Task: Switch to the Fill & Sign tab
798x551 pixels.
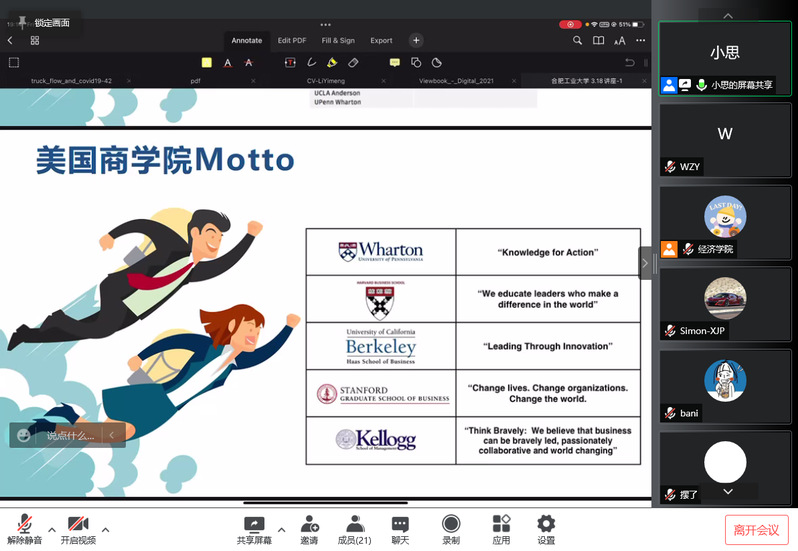Action: [338, 40]
